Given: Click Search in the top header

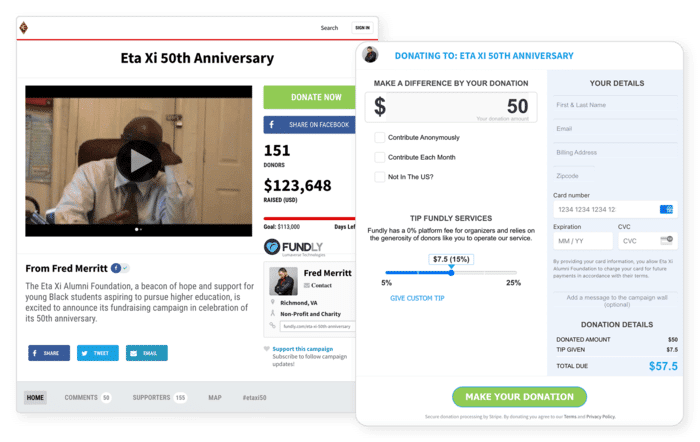Looking at the screenshot, I should pyautogui.click(x=329, y=28).
